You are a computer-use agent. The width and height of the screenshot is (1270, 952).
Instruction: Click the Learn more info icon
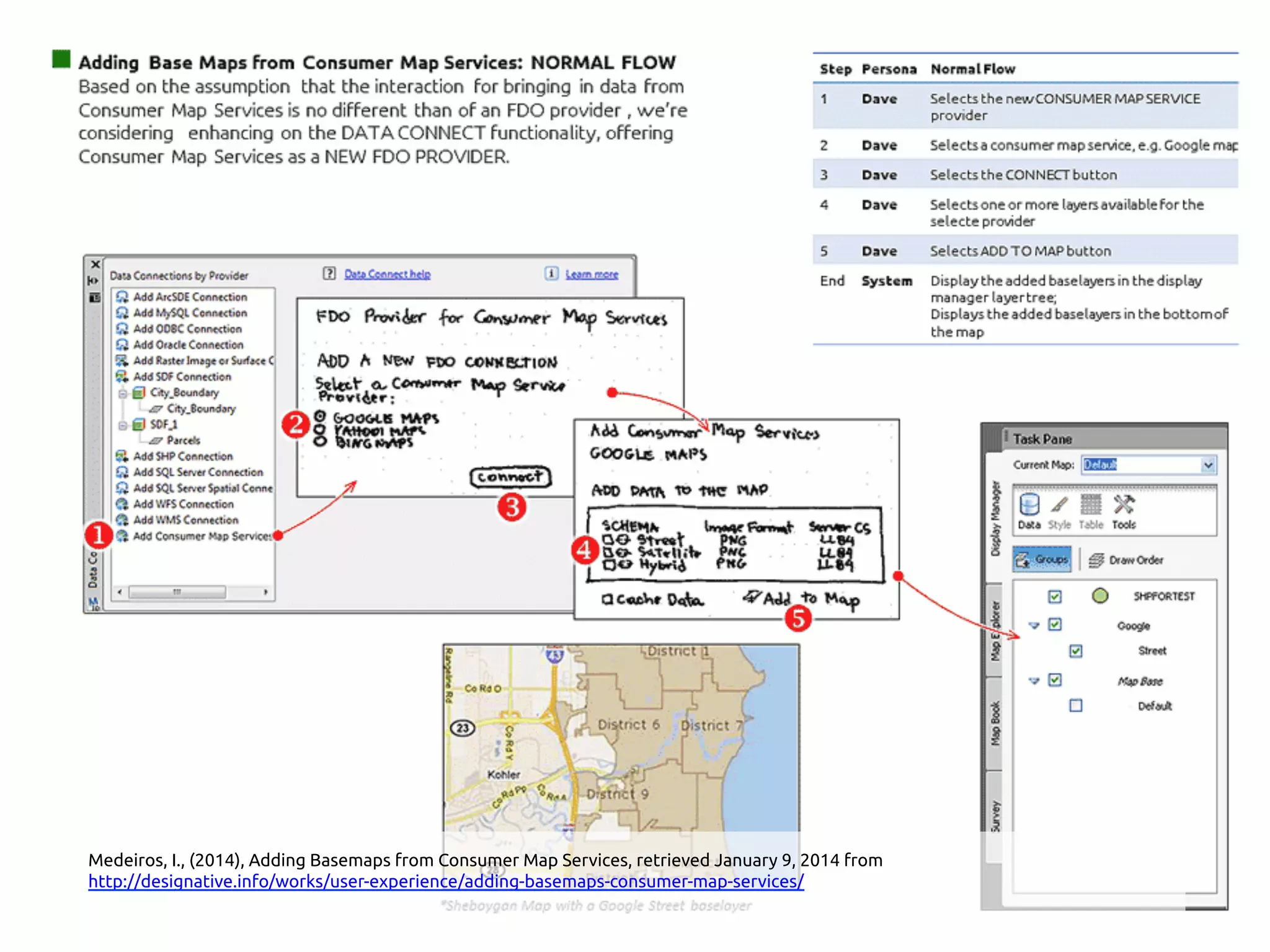tap(551, 273)
